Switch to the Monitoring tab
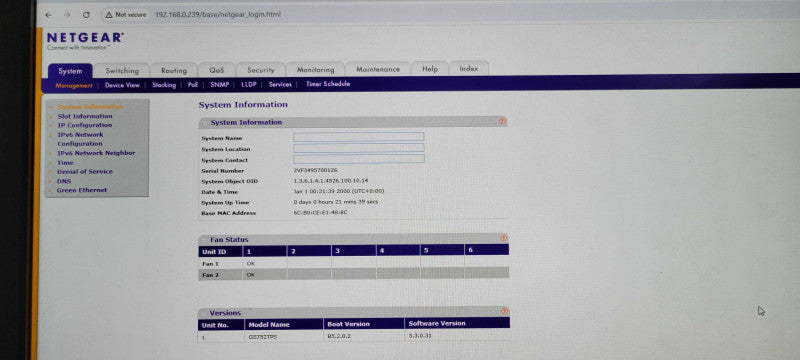This screenshot has height=360, width=800. [315, 69]
